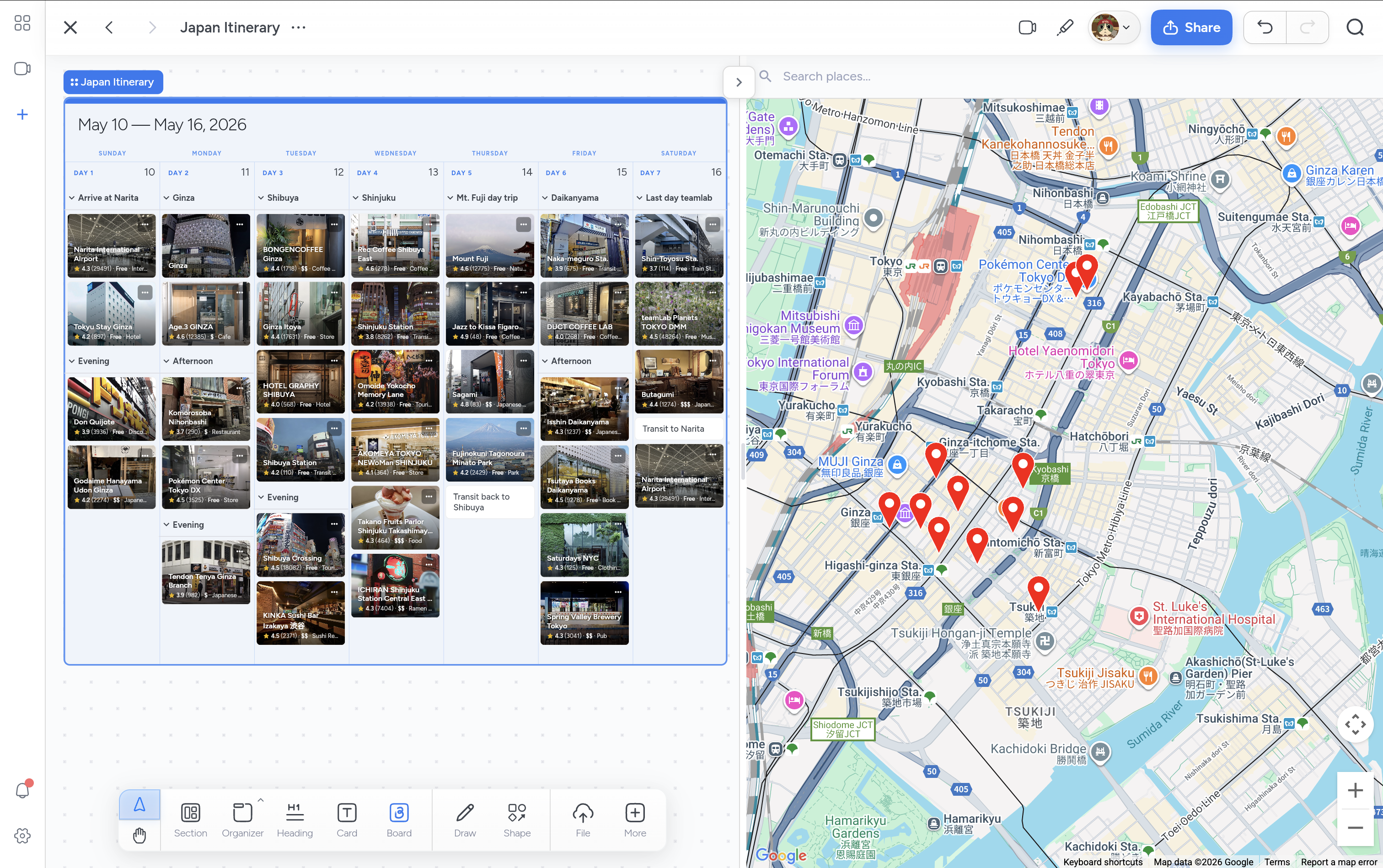
Task: Select the Section tool
Action: 190,819
